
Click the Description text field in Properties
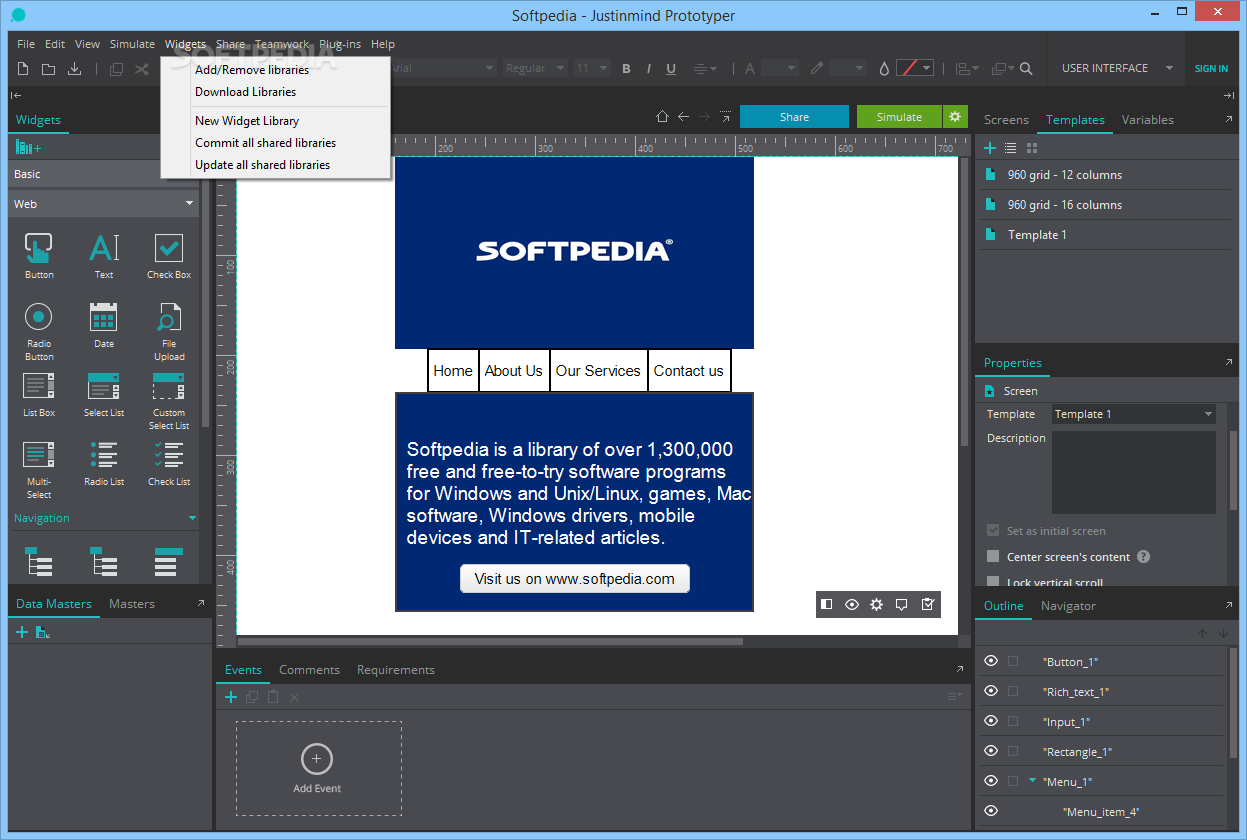[1133, 472]
